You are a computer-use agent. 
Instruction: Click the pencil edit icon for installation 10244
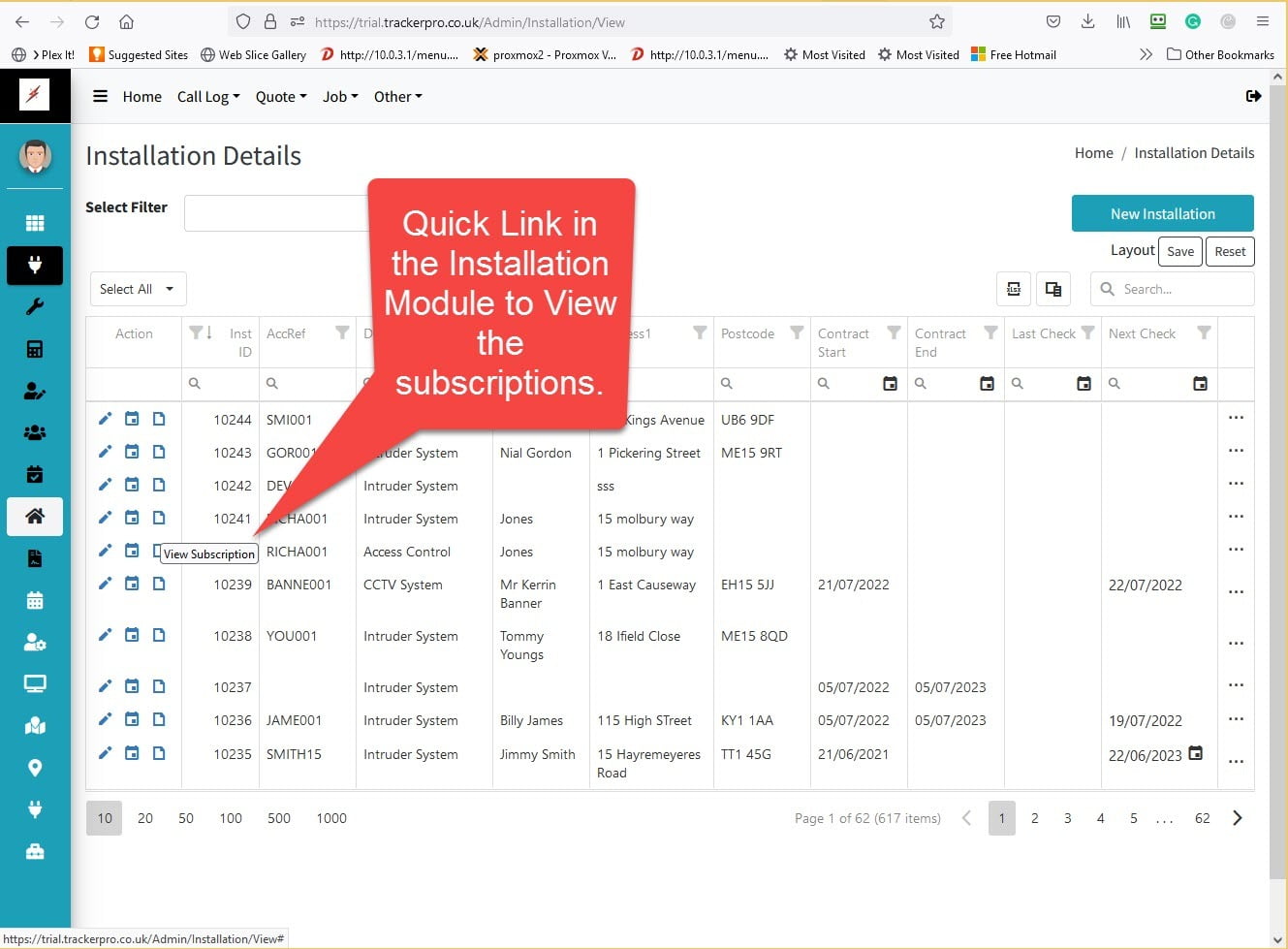[x=105, y=419]
